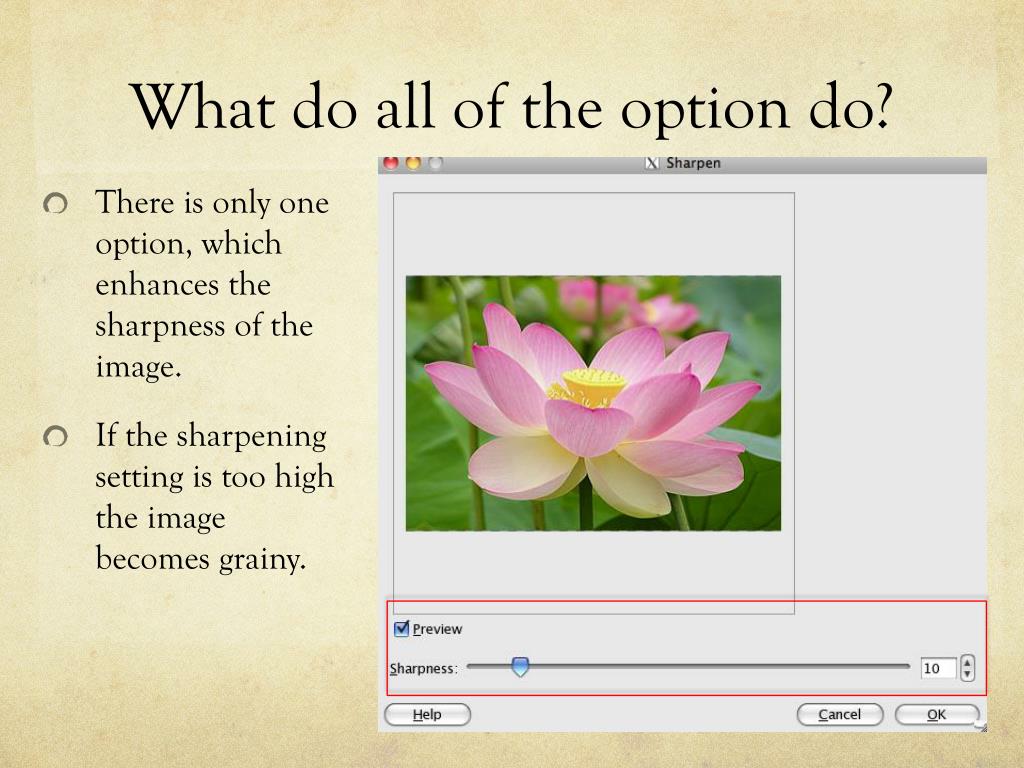Click the dialog resize grip corner
This screenshot has width=1024, height=768.
(x=982, y=726)
